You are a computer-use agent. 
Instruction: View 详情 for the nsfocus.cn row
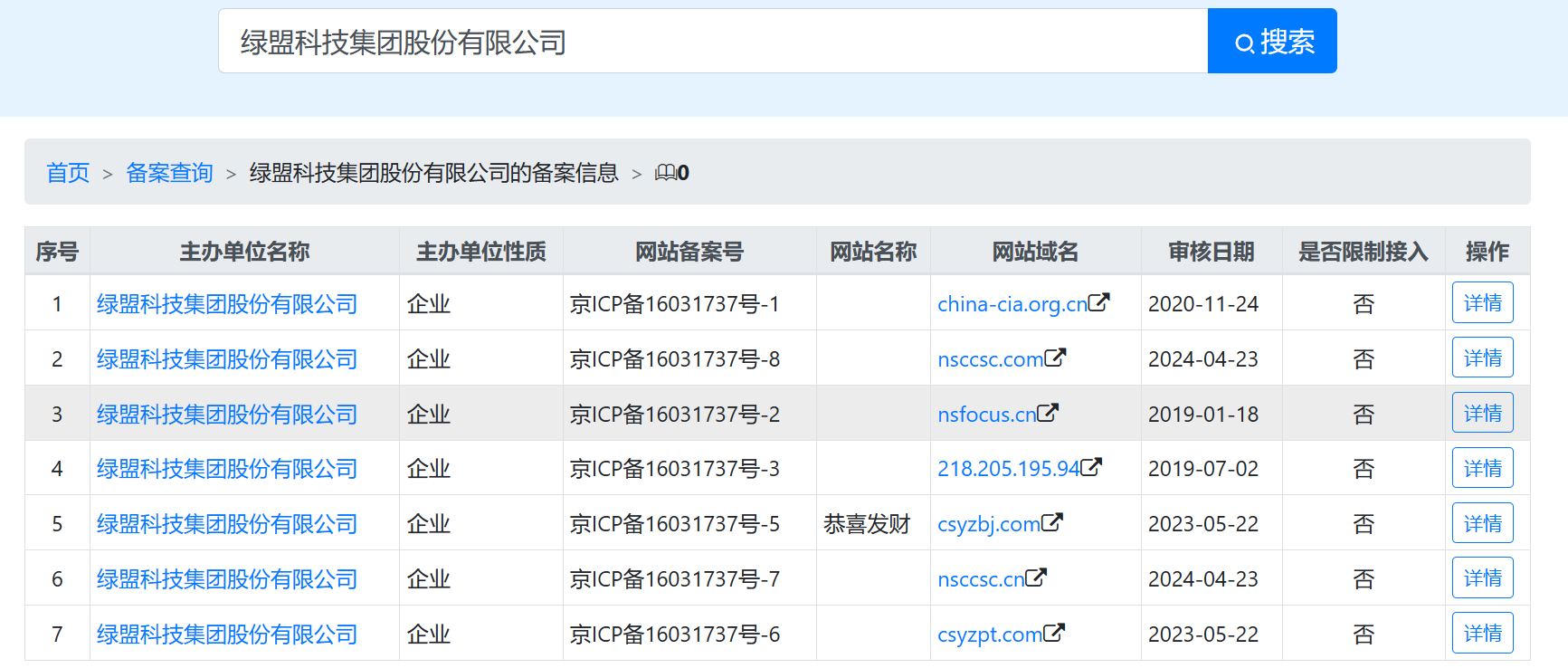point(1482,414)
